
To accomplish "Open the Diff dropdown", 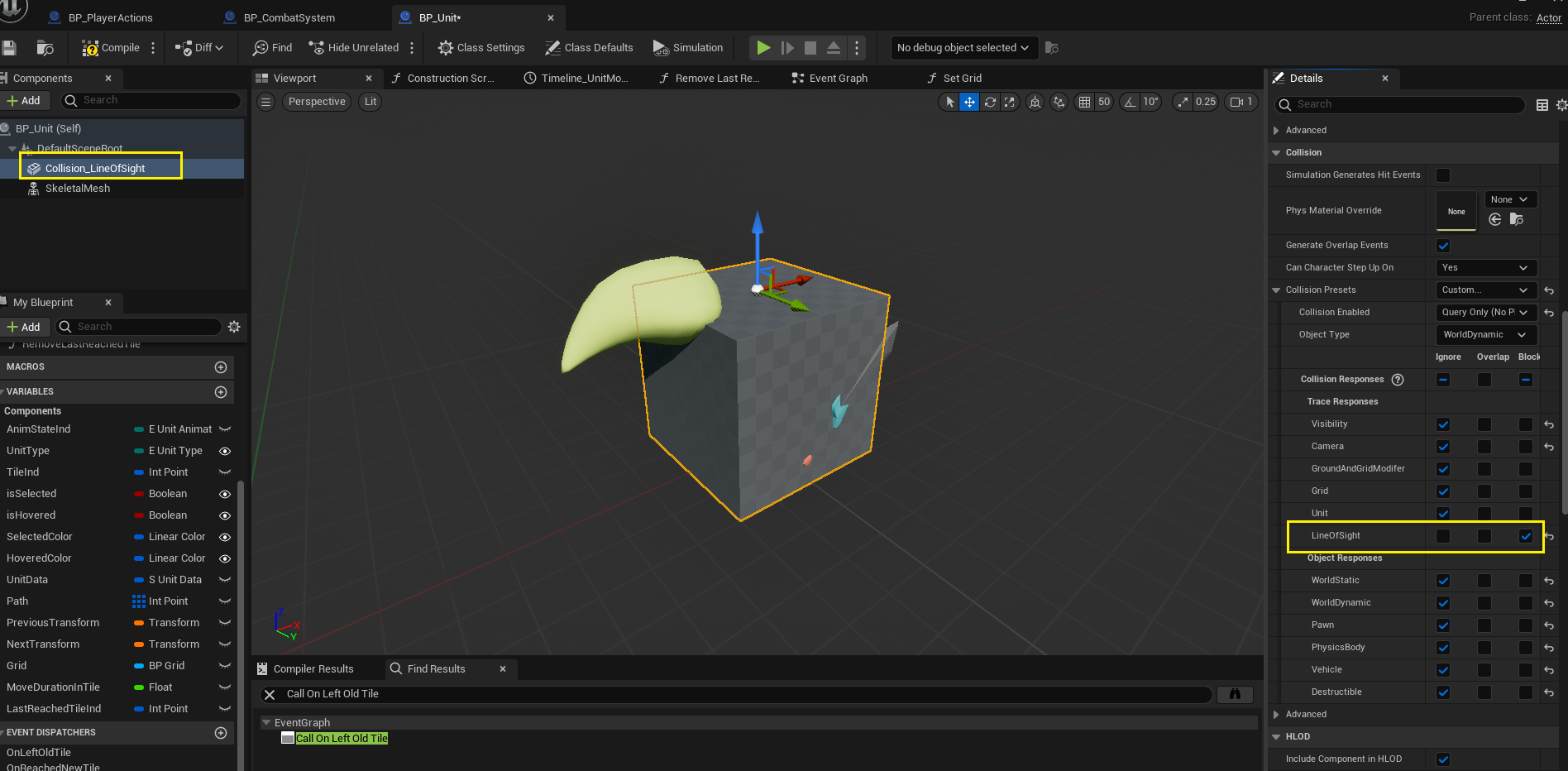I will pos(199,48).
